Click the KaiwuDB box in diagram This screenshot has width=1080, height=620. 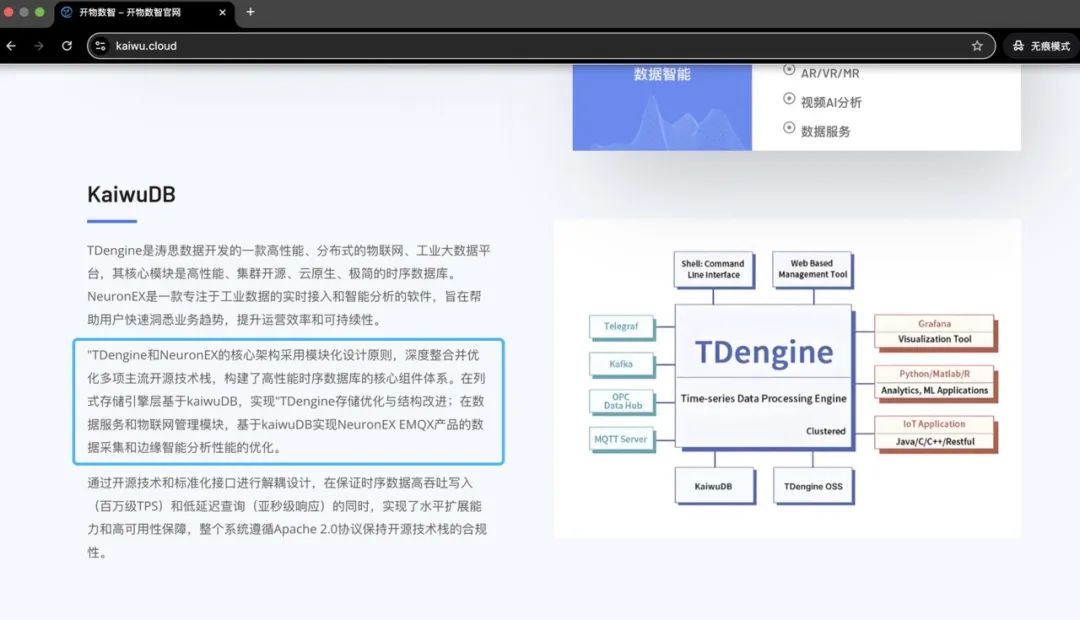point(714,486)
